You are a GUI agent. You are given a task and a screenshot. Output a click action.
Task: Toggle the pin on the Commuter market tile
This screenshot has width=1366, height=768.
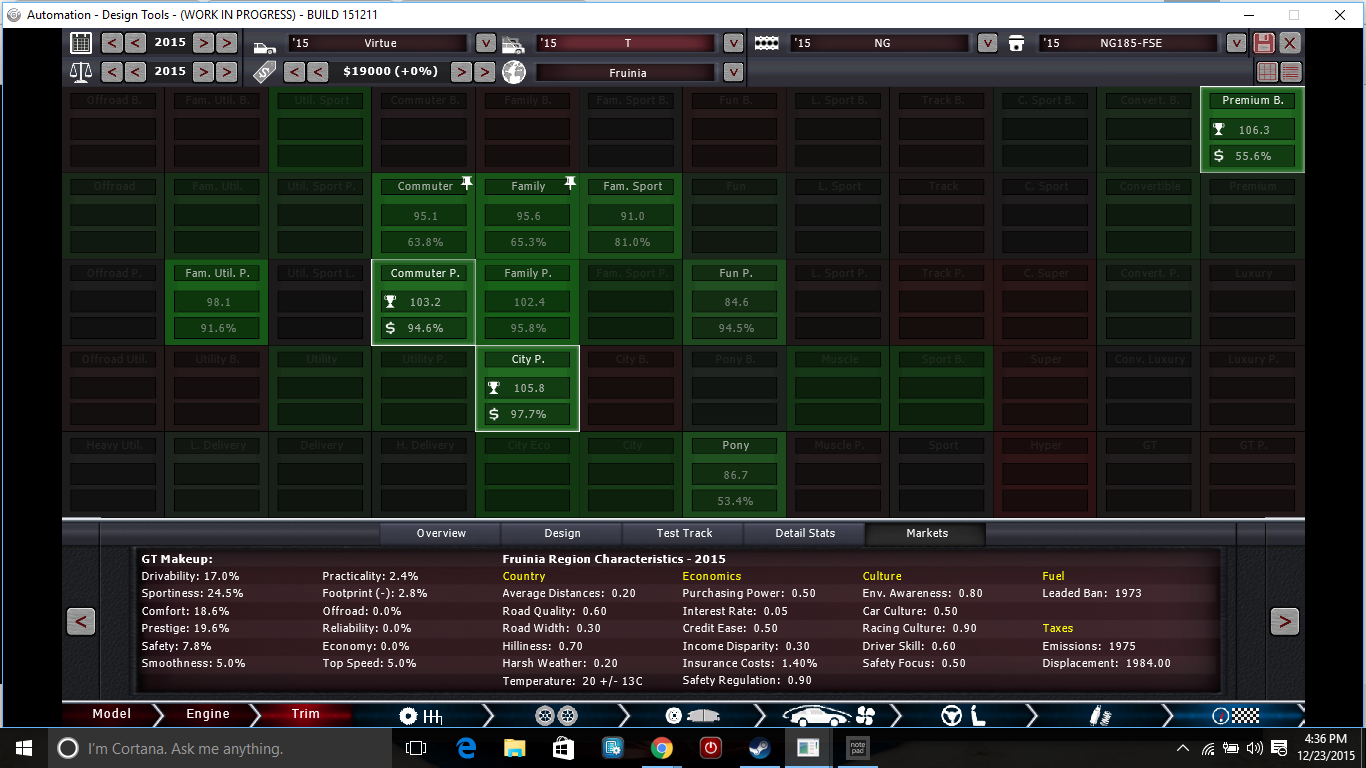tap(466, 183)
